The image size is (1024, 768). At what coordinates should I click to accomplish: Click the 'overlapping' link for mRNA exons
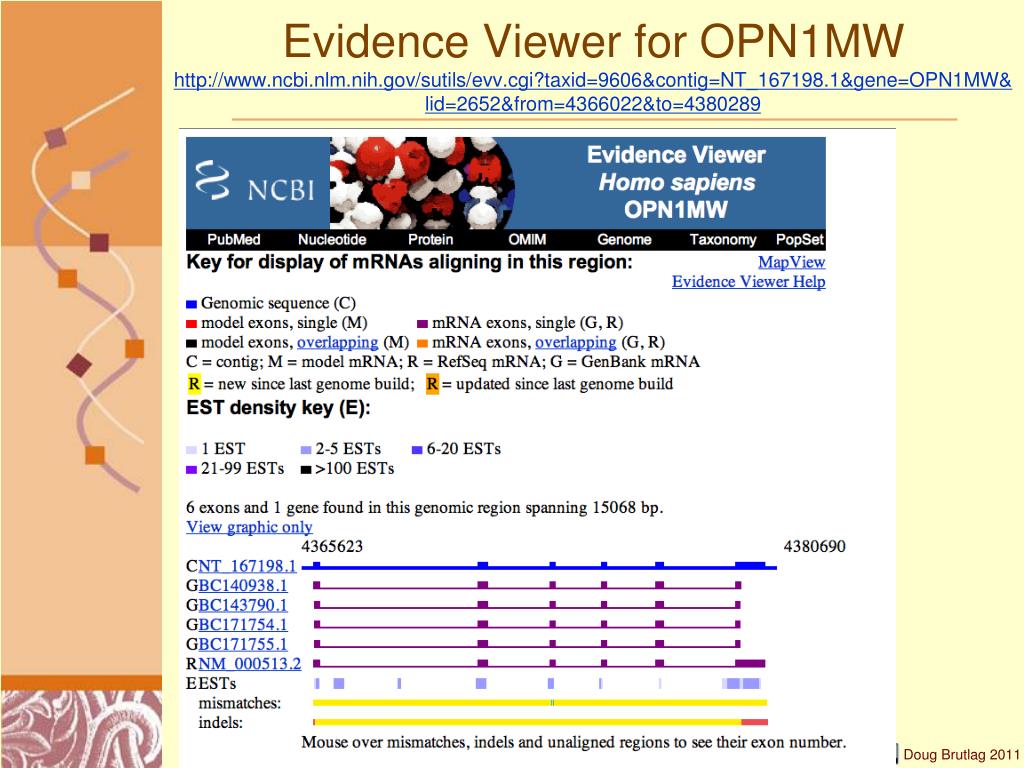[575, 342]
